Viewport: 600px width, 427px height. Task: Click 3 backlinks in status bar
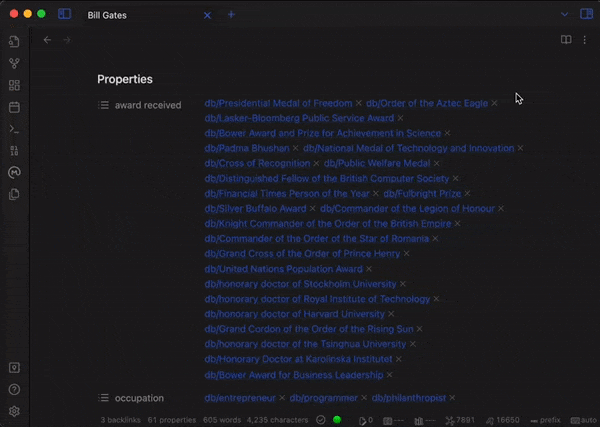pyautogui.click(x=121, y=420)
